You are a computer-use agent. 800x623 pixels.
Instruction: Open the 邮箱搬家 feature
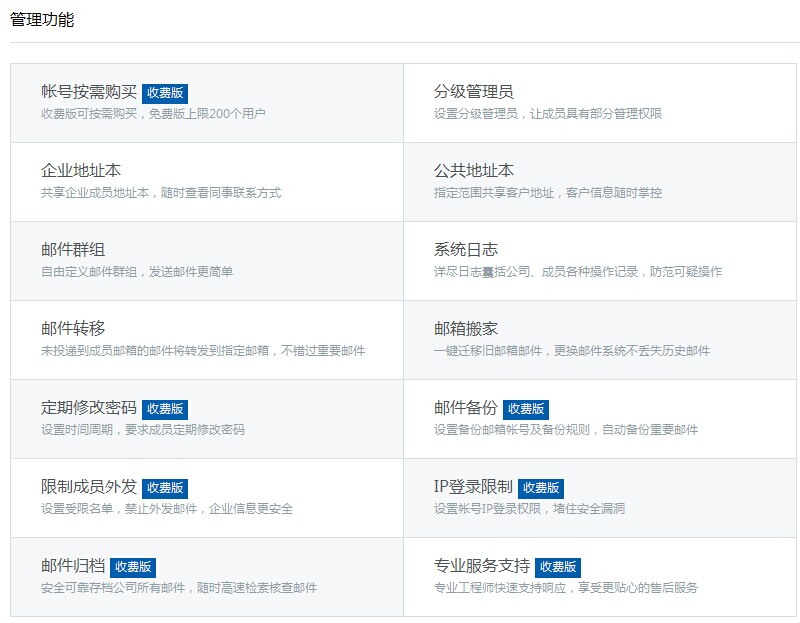(x=466, y=329)
